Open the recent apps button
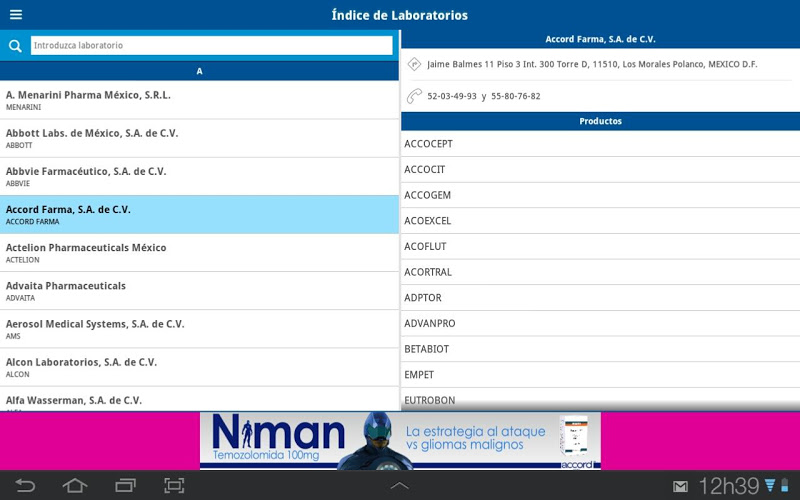The height and width of the screenshot is (500, 800). [x=125, y=485]
